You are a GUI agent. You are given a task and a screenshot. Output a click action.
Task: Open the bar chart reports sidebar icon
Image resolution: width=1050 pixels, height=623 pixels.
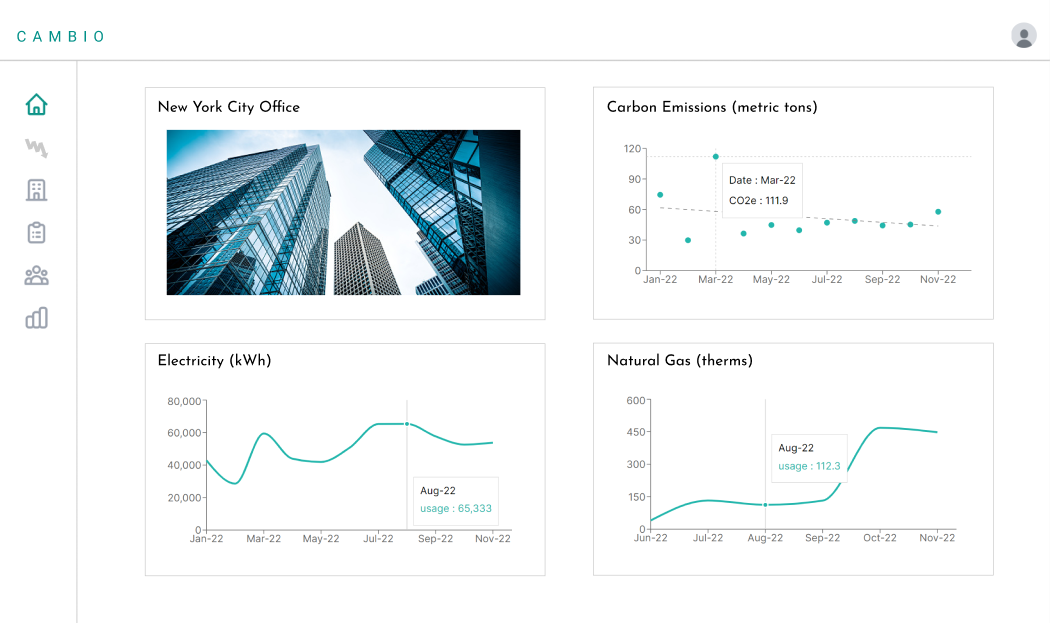point(36,318)
